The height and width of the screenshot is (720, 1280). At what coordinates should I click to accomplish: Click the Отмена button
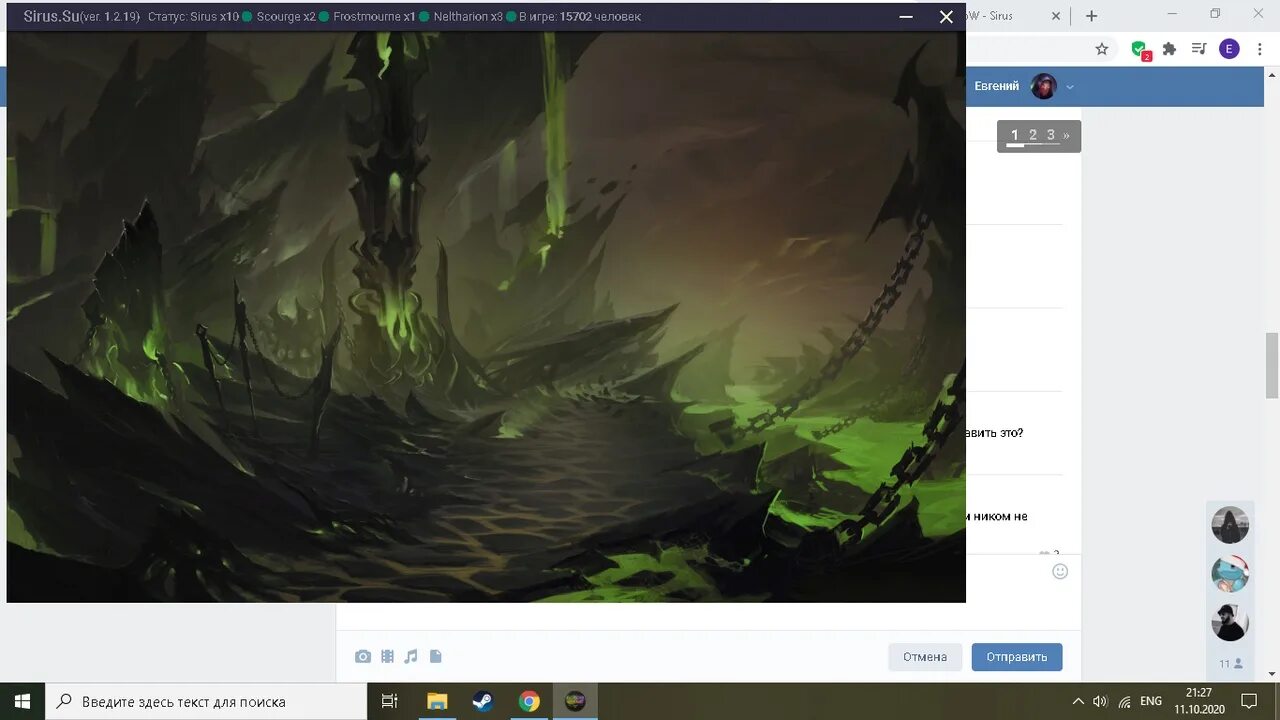(925, 657)
